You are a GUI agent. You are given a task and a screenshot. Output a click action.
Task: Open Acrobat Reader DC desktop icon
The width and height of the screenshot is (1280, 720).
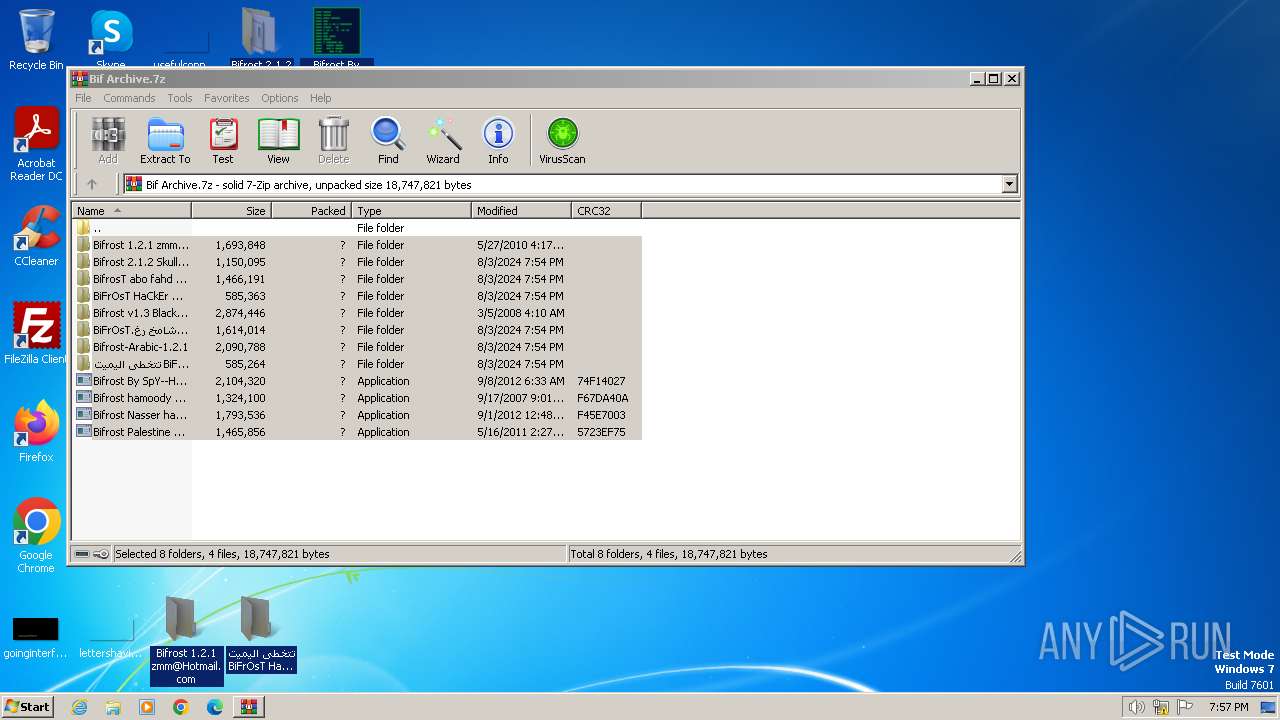point(36,145)
